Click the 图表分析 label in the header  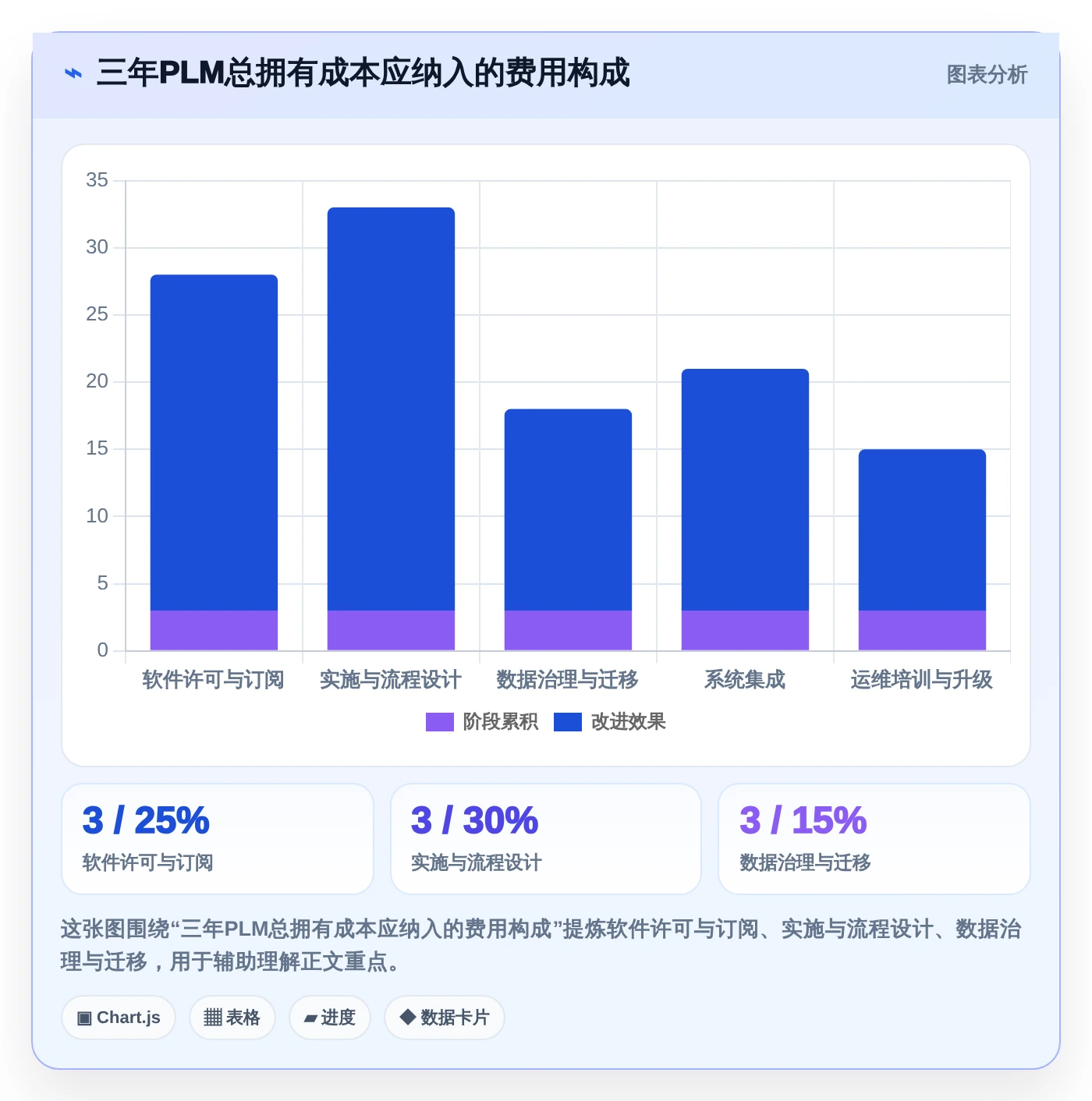(x=987, y=75)
